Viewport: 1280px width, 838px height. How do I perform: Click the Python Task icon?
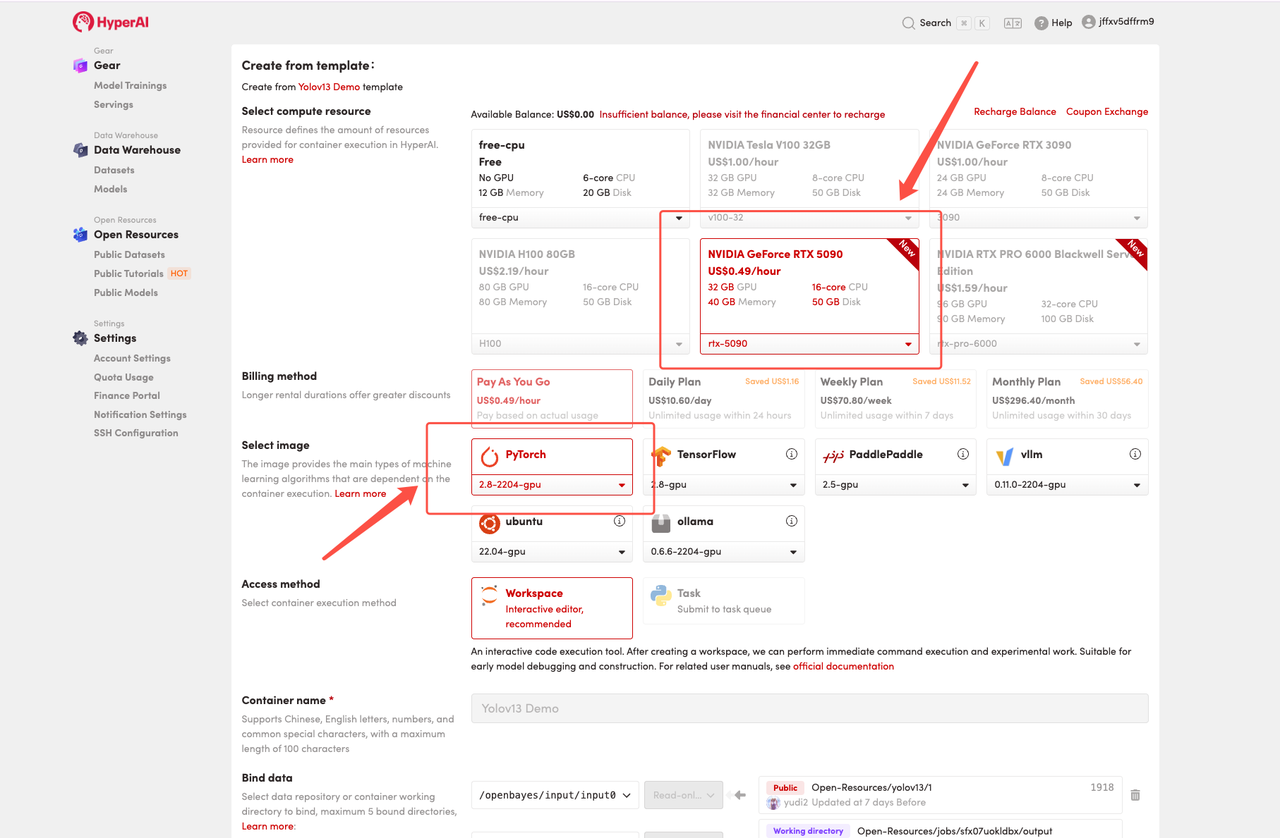[x=661, y=596]
